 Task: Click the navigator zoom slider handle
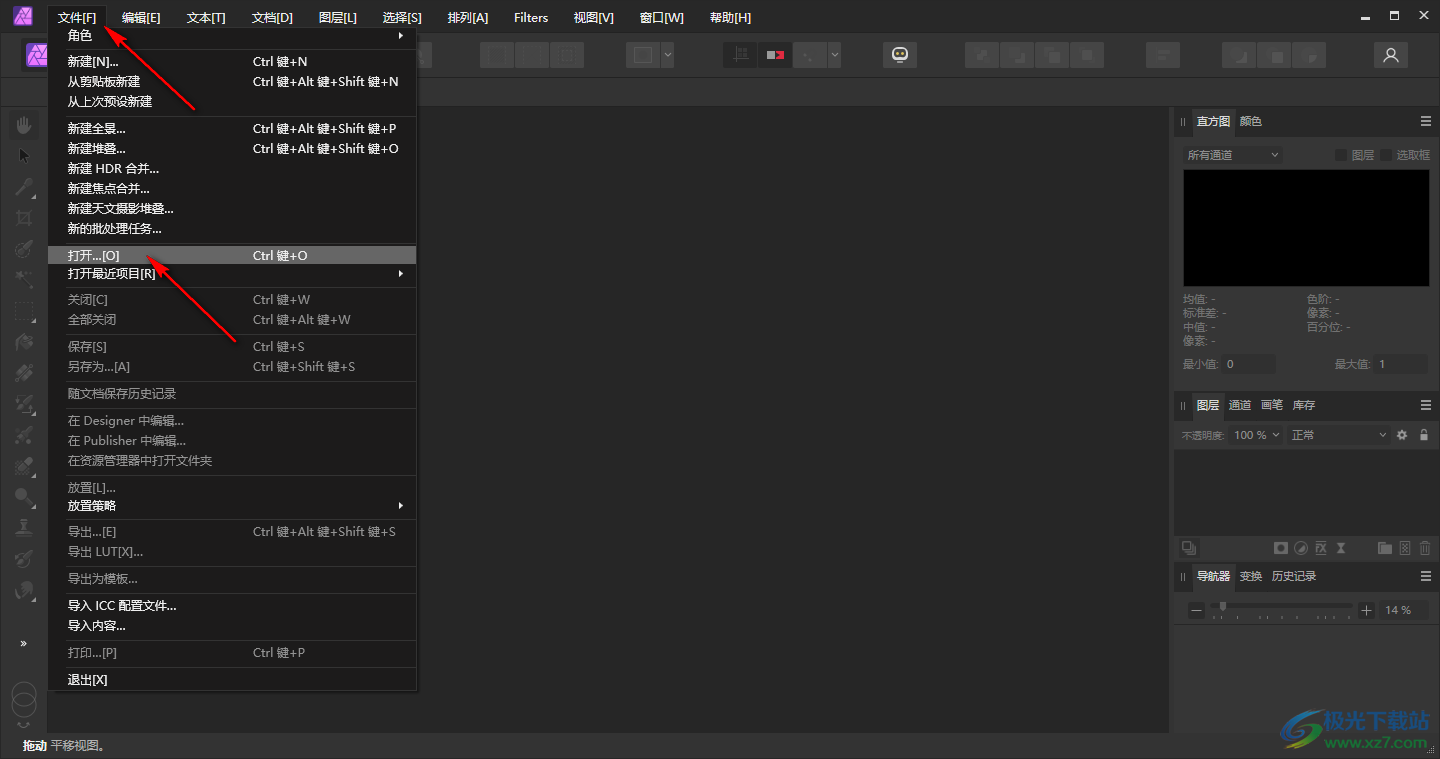(x=1222, y=606)
